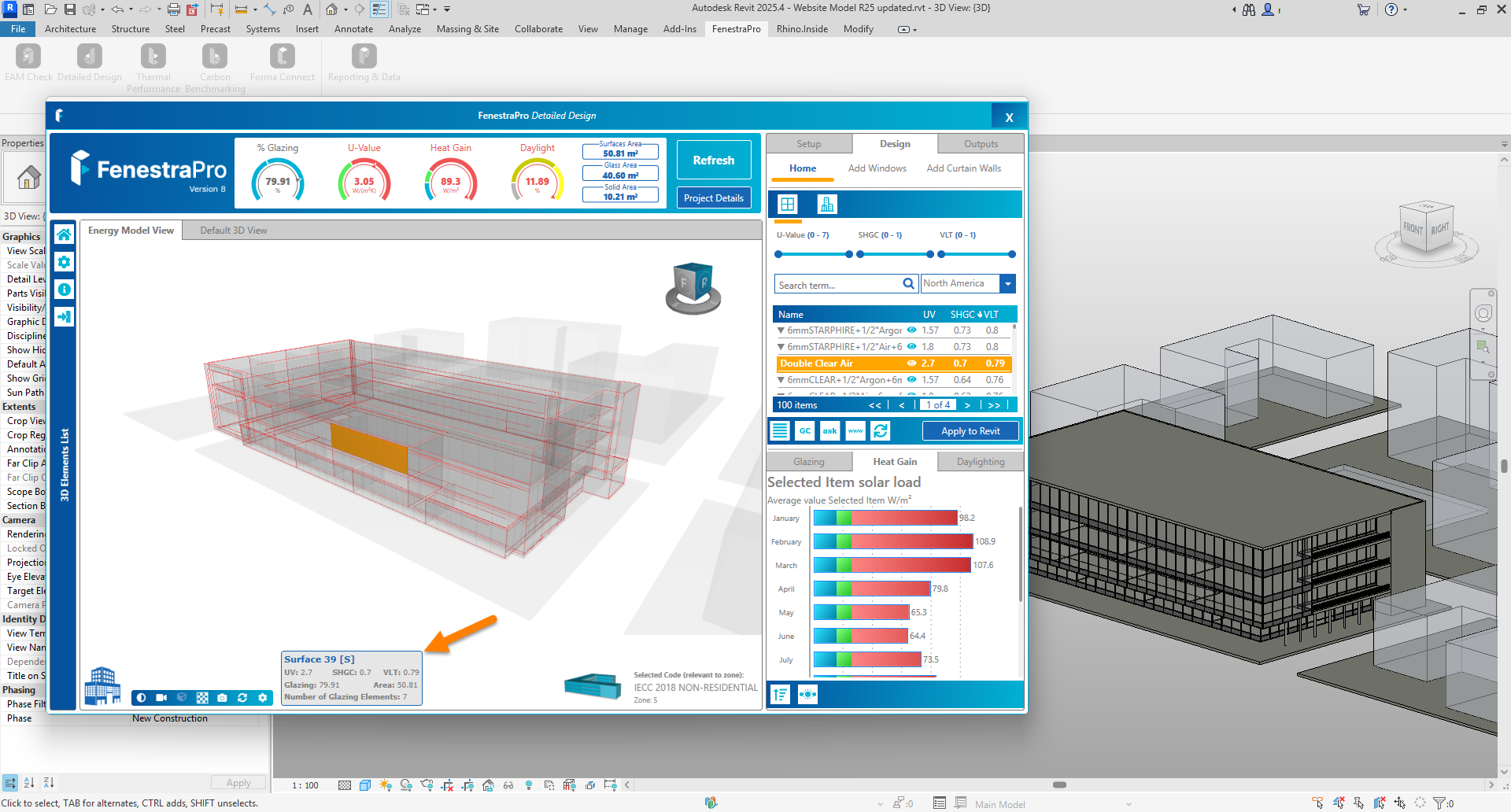The width and height of the screenshot is (1511, 812).
Task: Click the refresh arrows icon in the viewer toolbar
Action: click(242, 698)
